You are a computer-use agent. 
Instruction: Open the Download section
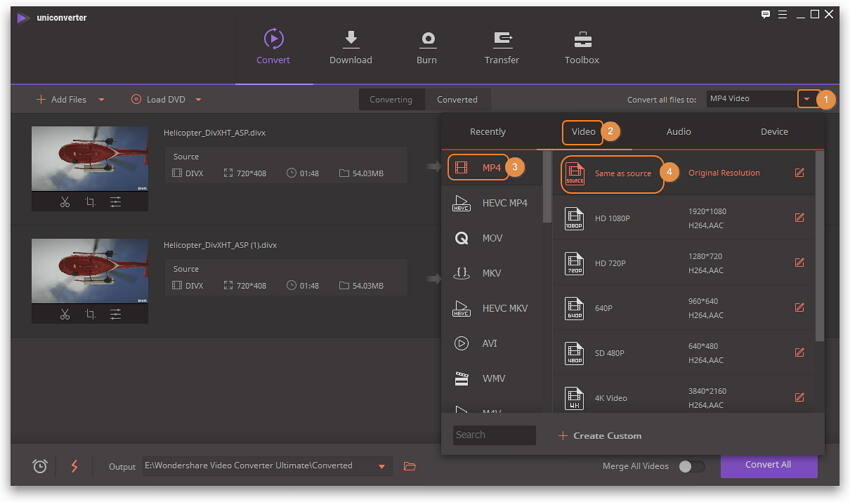351,47
